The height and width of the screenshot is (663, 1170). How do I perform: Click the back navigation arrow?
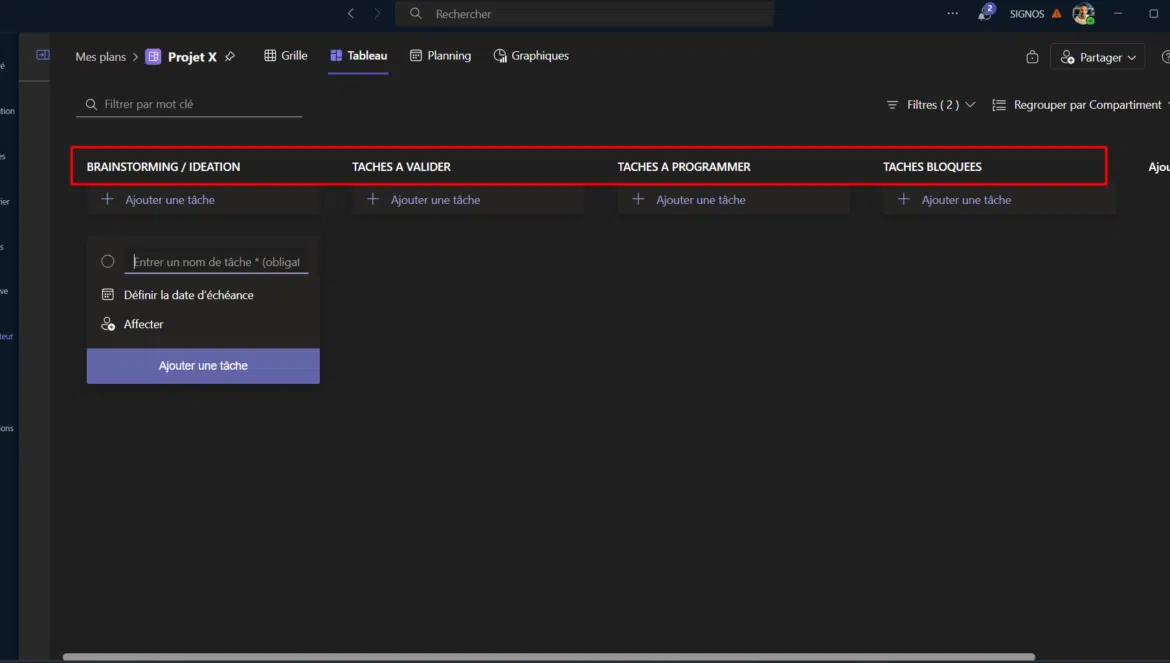pyautogui.click(x=350, y=14)
